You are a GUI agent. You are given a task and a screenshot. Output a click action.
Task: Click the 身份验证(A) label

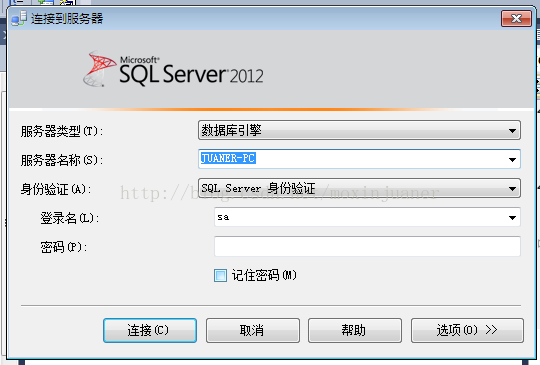coord(56,189)
